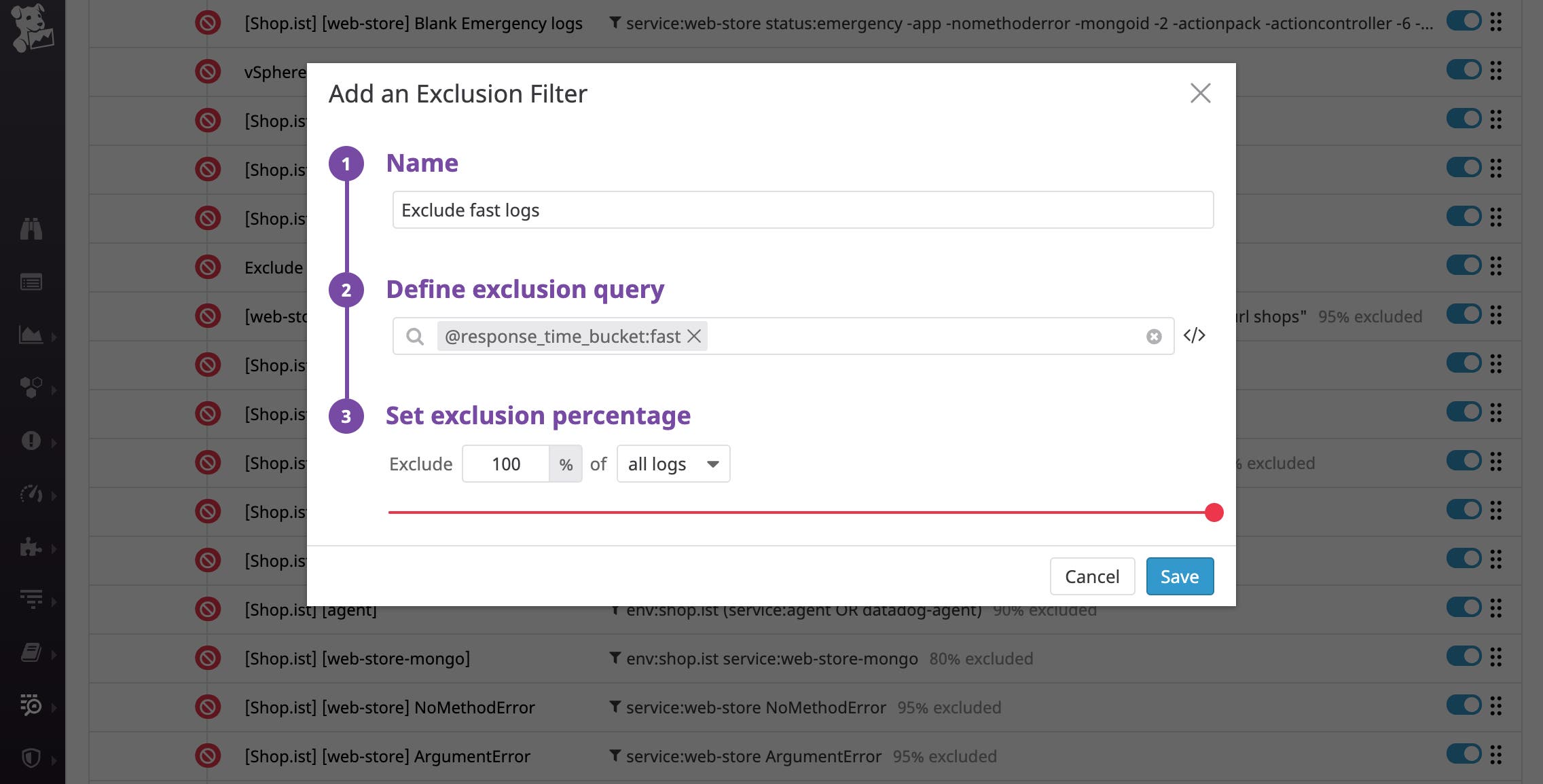The image size is (1543, 784).
Task: Toggle the Blank Emergency logs filter switch
Action: 1465,21
